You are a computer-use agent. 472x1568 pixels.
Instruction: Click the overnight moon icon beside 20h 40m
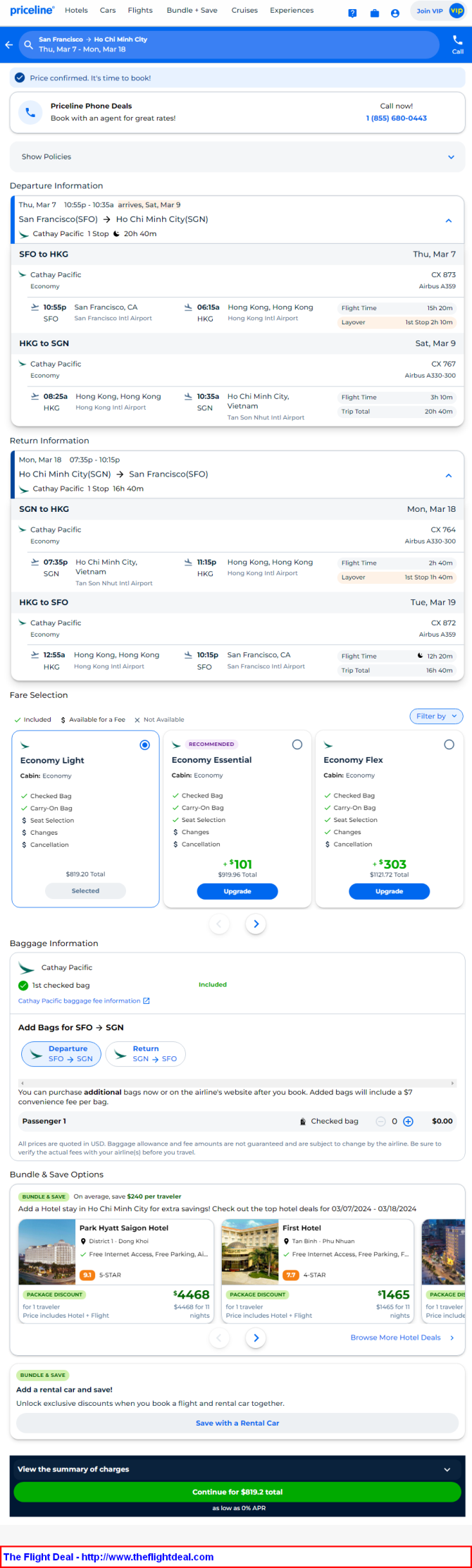117,234
